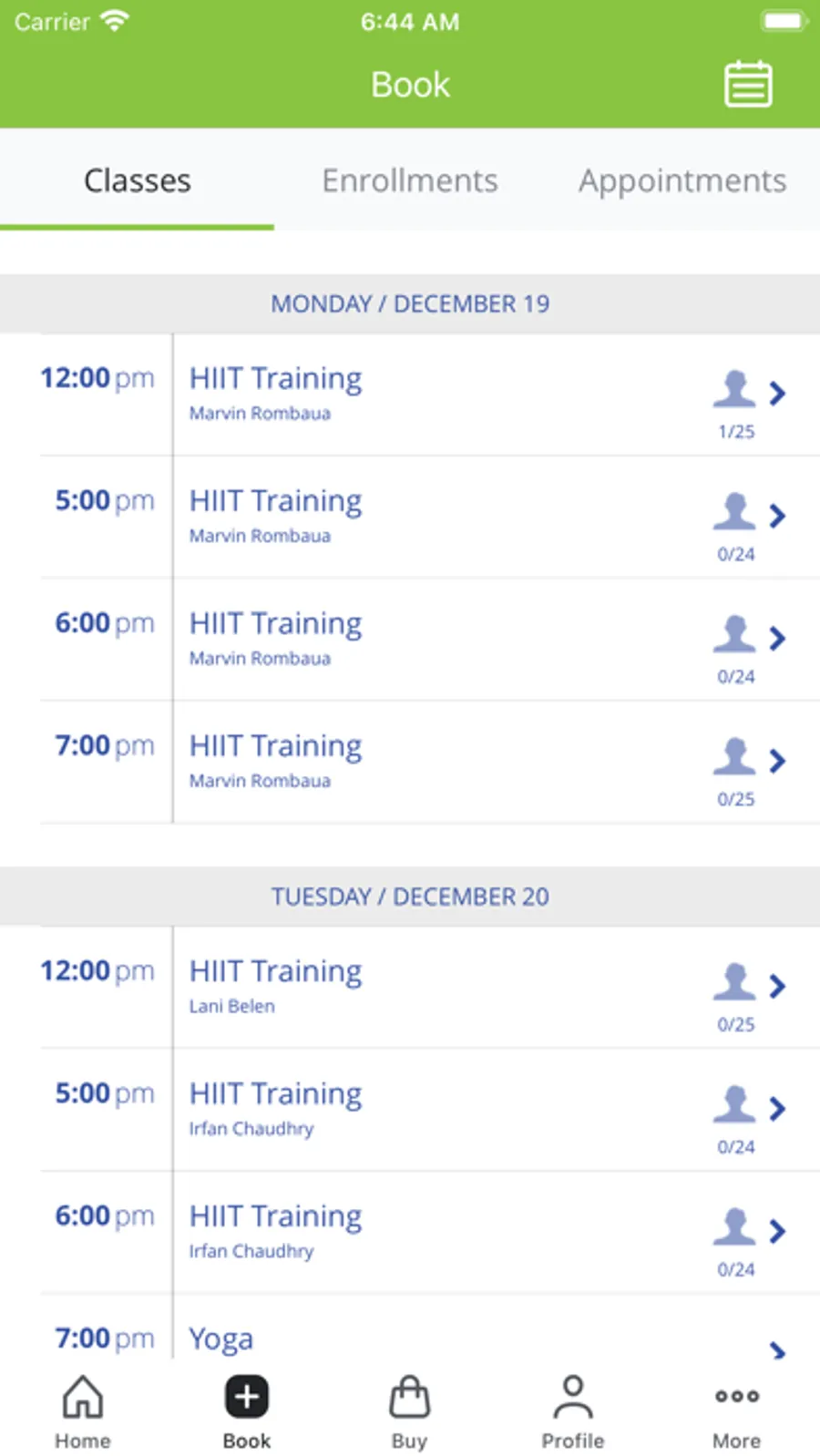This screenshot has height=1456, width=820.
Task: Open the Profile person icon
Action: pyautogui.click(x=572, y=1398)
